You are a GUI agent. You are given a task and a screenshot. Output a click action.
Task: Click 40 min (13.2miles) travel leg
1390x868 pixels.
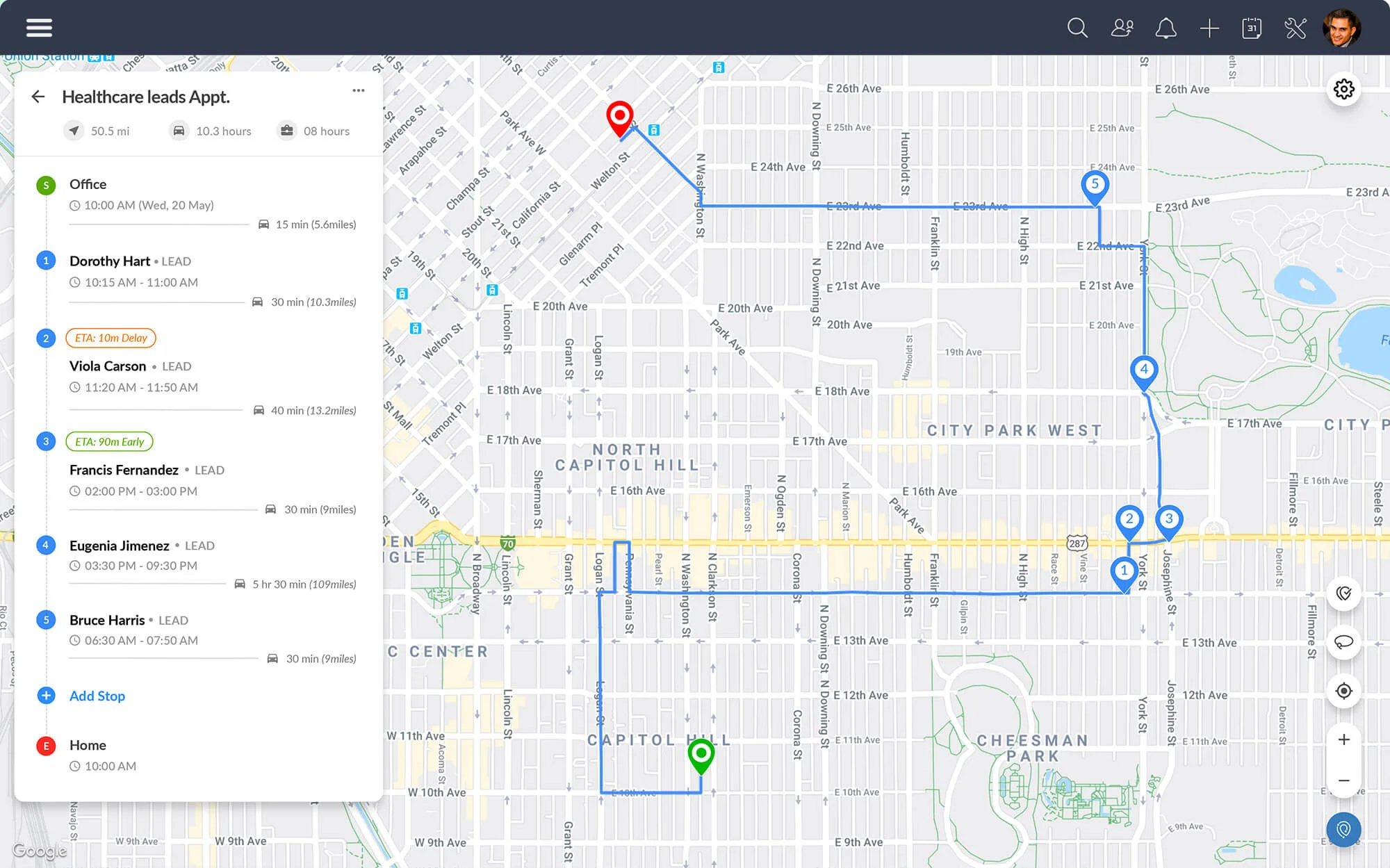(304, 411)
